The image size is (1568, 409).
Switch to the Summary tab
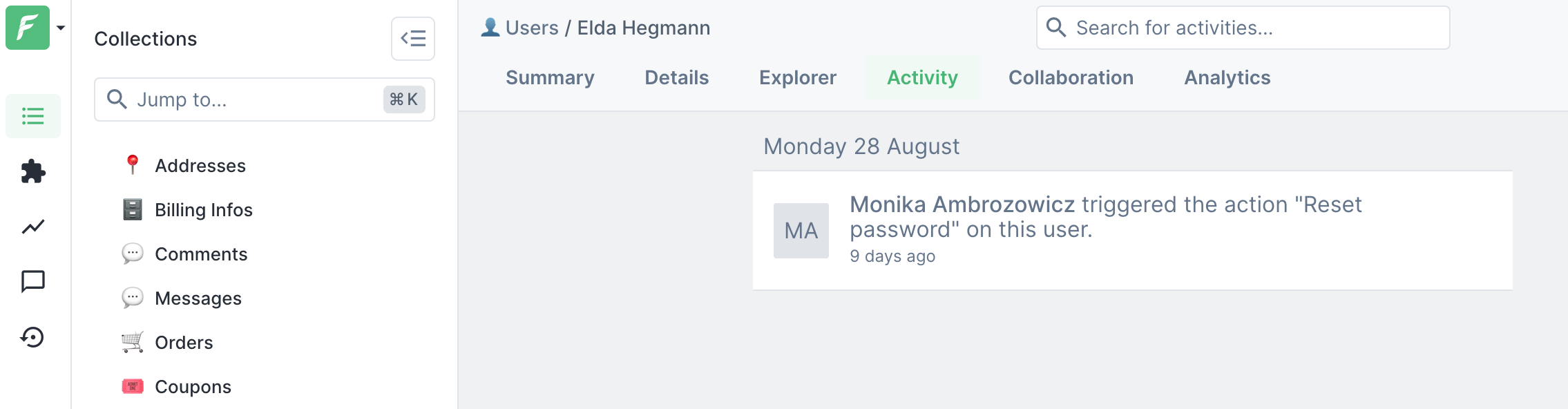pos(550,77)
